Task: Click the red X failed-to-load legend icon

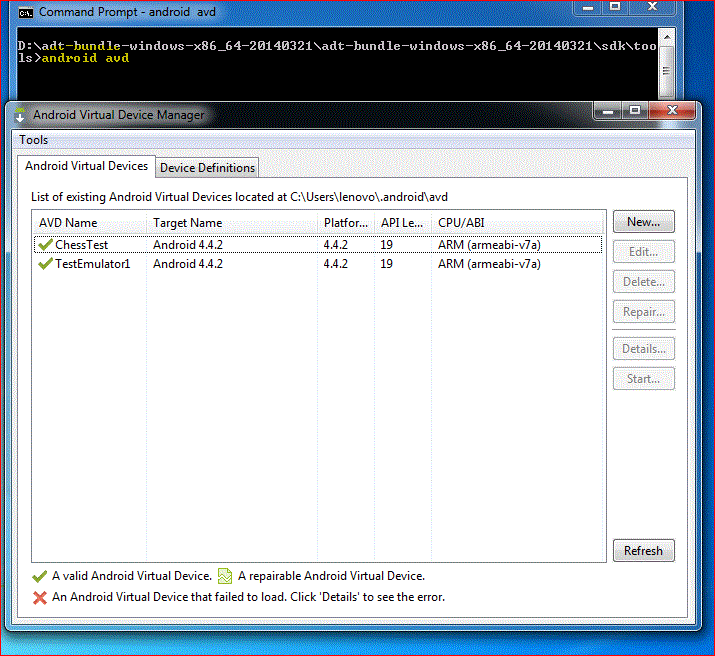Action: click(40, 598)
